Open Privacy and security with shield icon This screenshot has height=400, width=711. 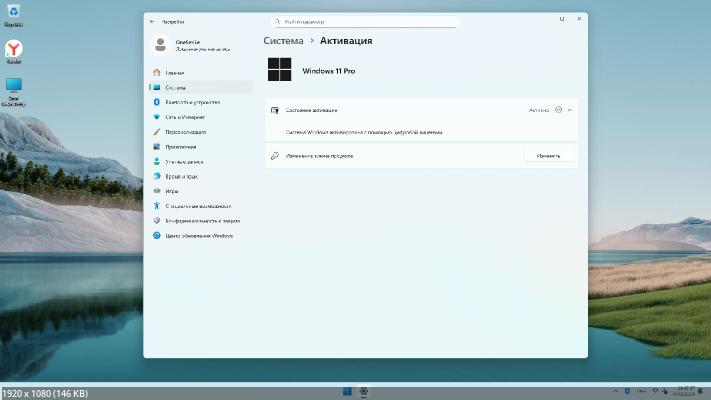coord(200,220)
